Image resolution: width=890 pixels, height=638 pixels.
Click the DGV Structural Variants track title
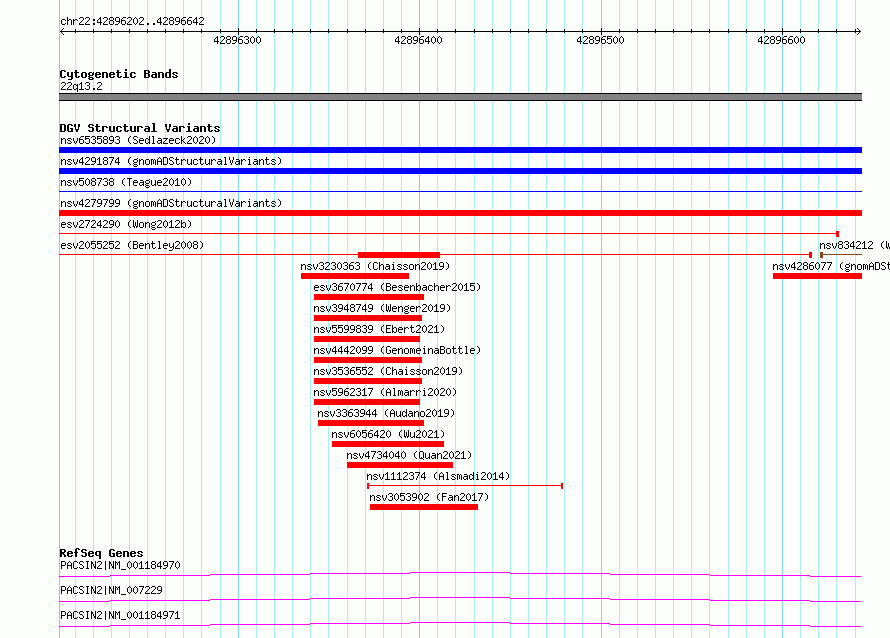pyautogui.click(x=140, y=128)
